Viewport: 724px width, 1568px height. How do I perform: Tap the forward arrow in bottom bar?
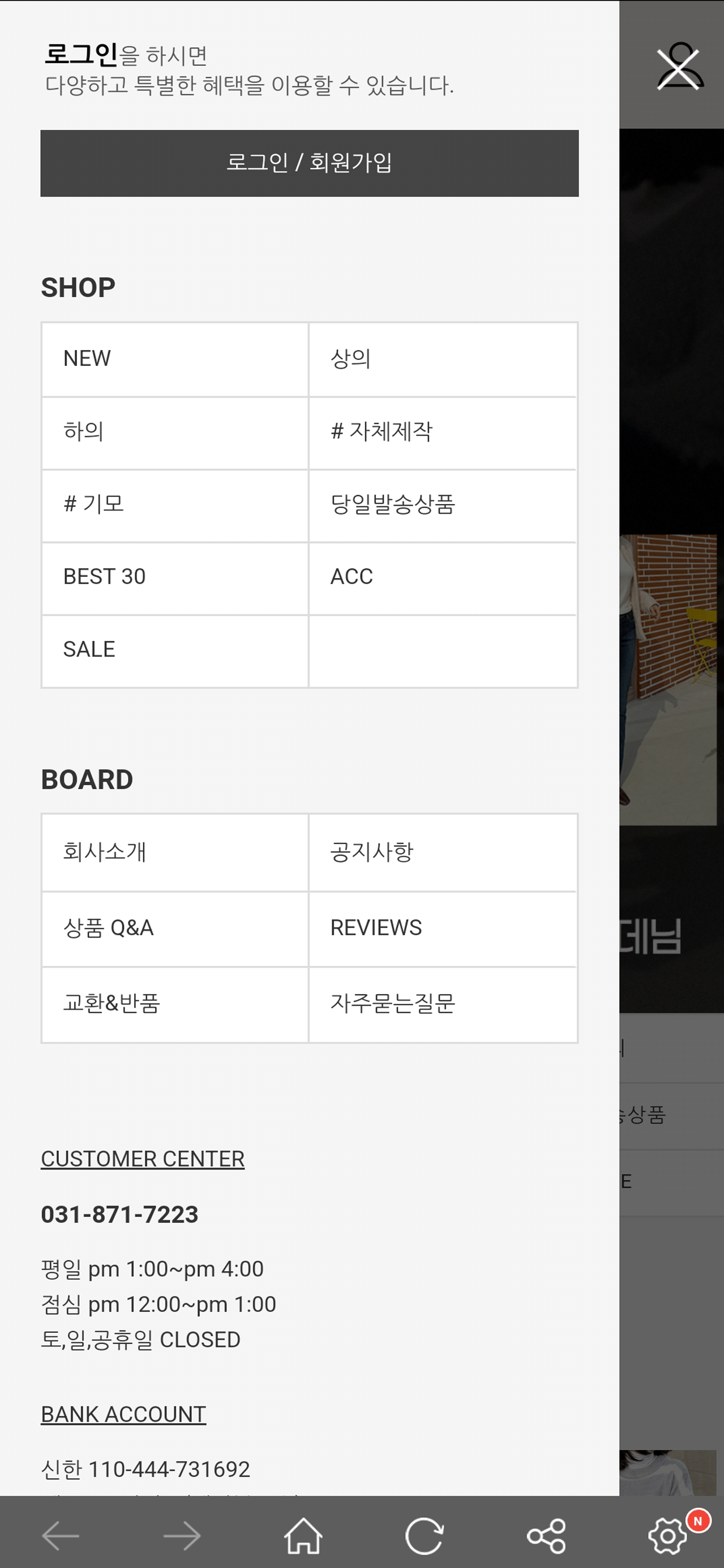(x=182, y=1536)
